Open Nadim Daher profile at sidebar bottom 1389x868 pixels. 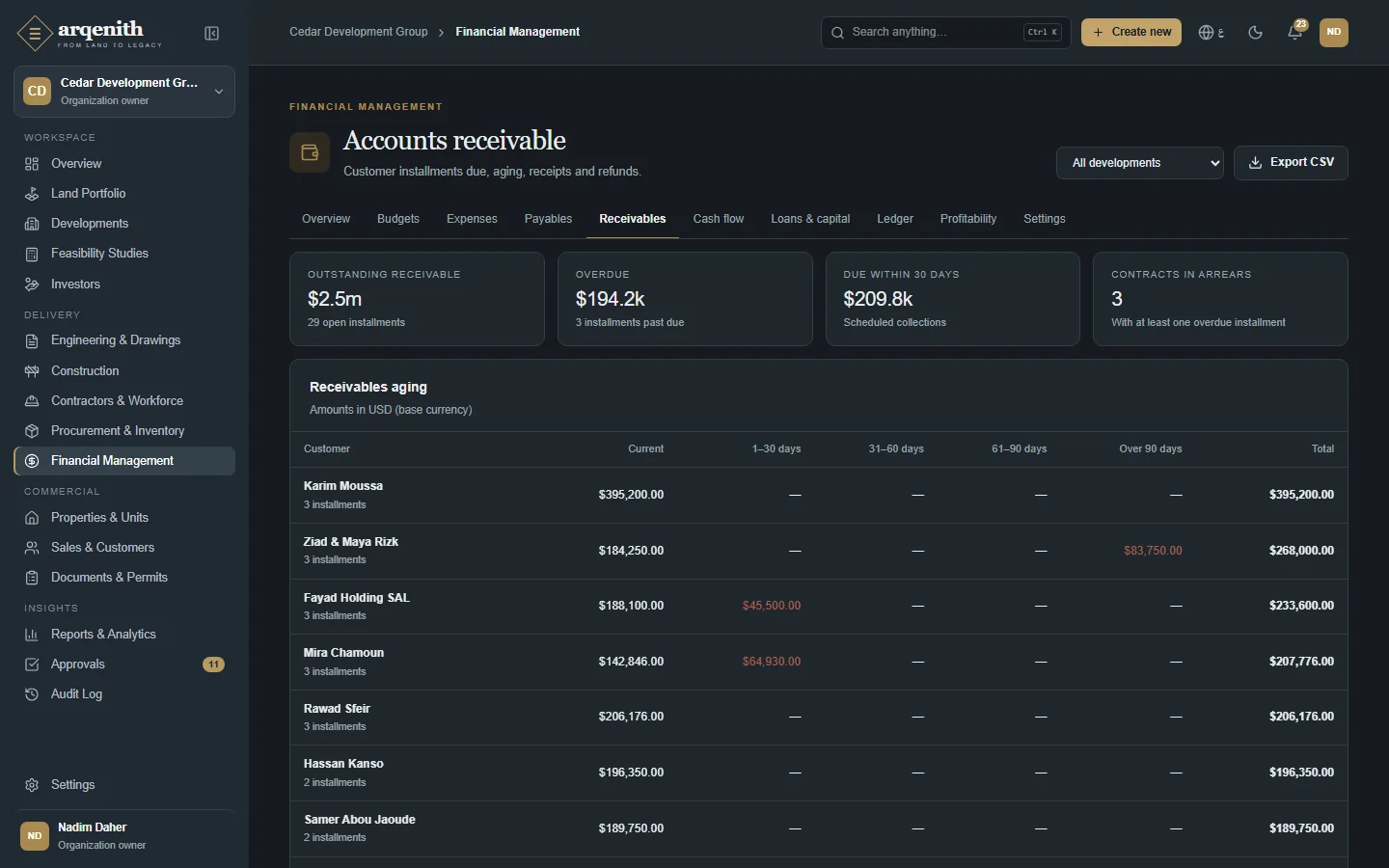pyautogui.click(x=124, y=836)
